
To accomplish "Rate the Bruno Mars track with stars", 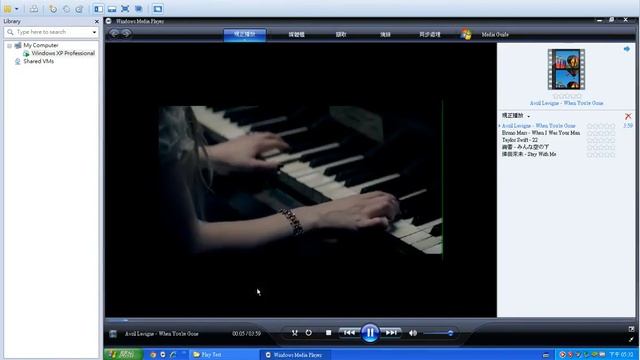I will coord(601,133).
